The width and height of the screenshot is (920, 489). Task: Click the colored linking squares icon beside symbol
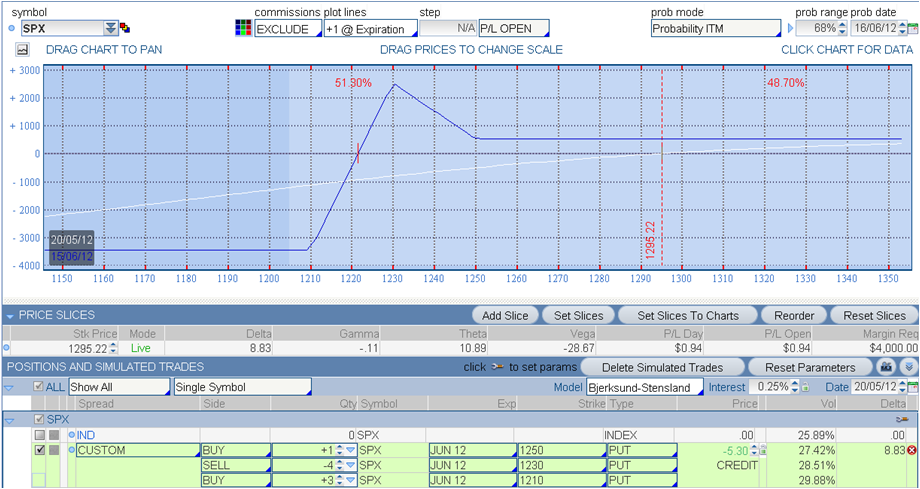click(125, 28)
